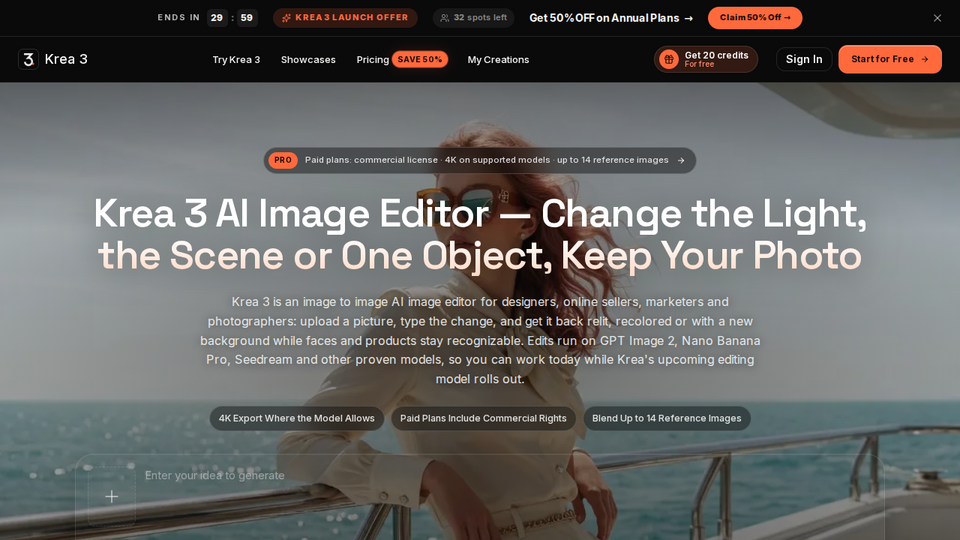Click the gift icon for free credits
The image size is (960, 540).
tap(669, 59)
